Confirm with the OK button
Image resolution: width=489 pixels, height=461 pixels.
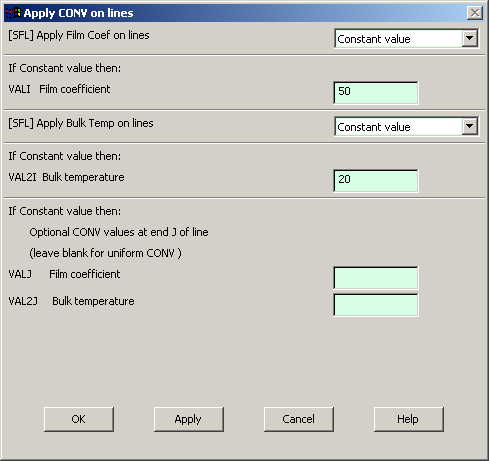click(79, 419)
